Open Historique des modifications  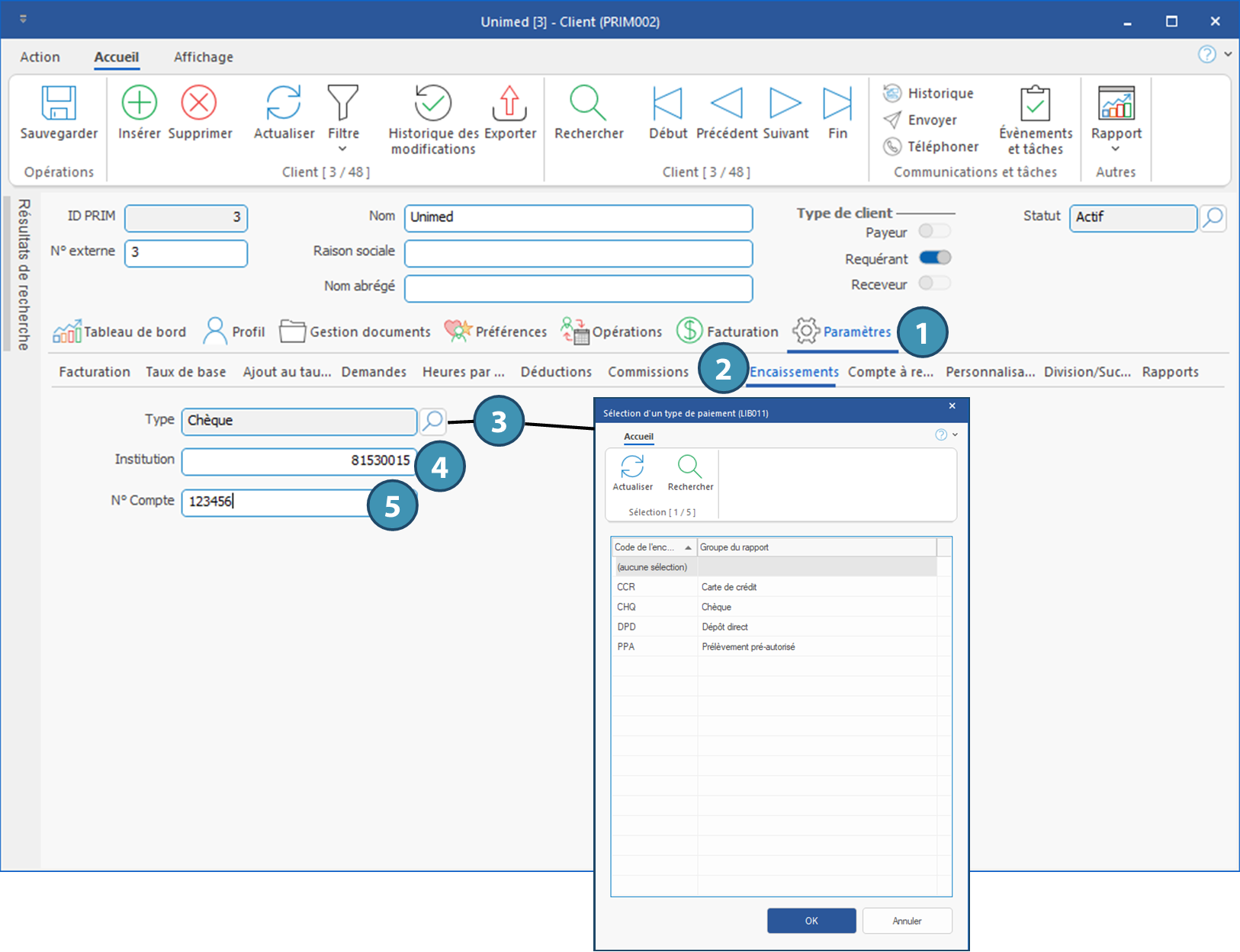[432, 104]
